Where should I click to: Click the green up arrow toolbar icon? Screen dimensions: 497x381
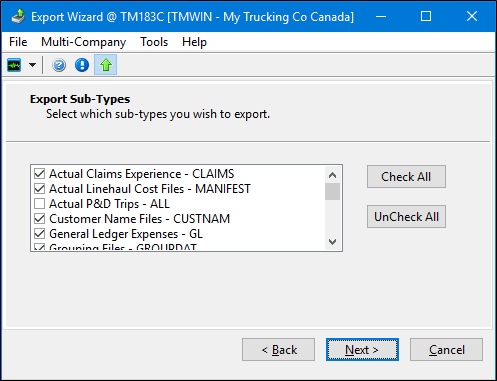106,65
